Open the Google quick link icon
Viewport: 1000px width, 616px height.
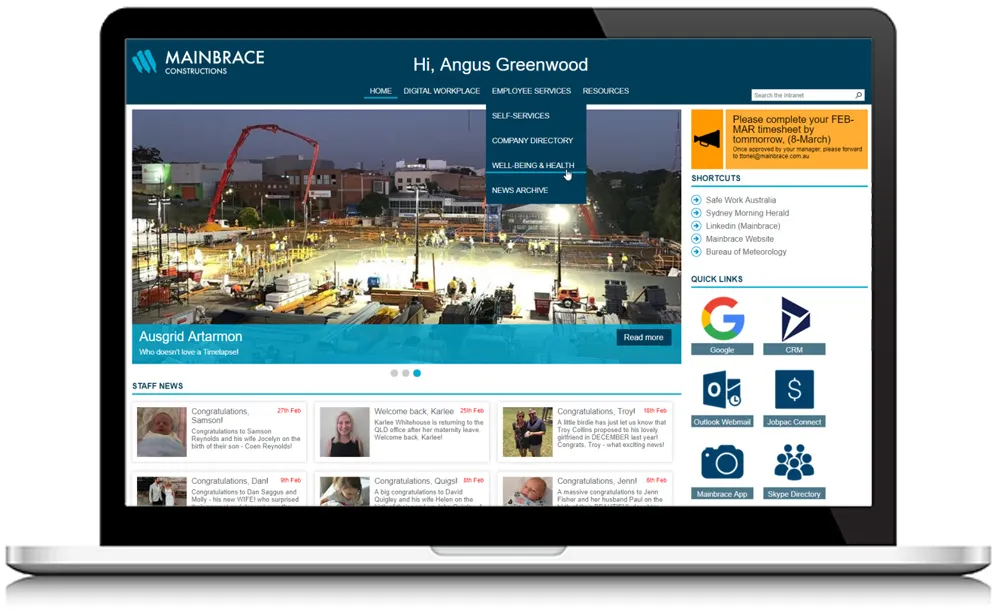[x=722, y=318]
